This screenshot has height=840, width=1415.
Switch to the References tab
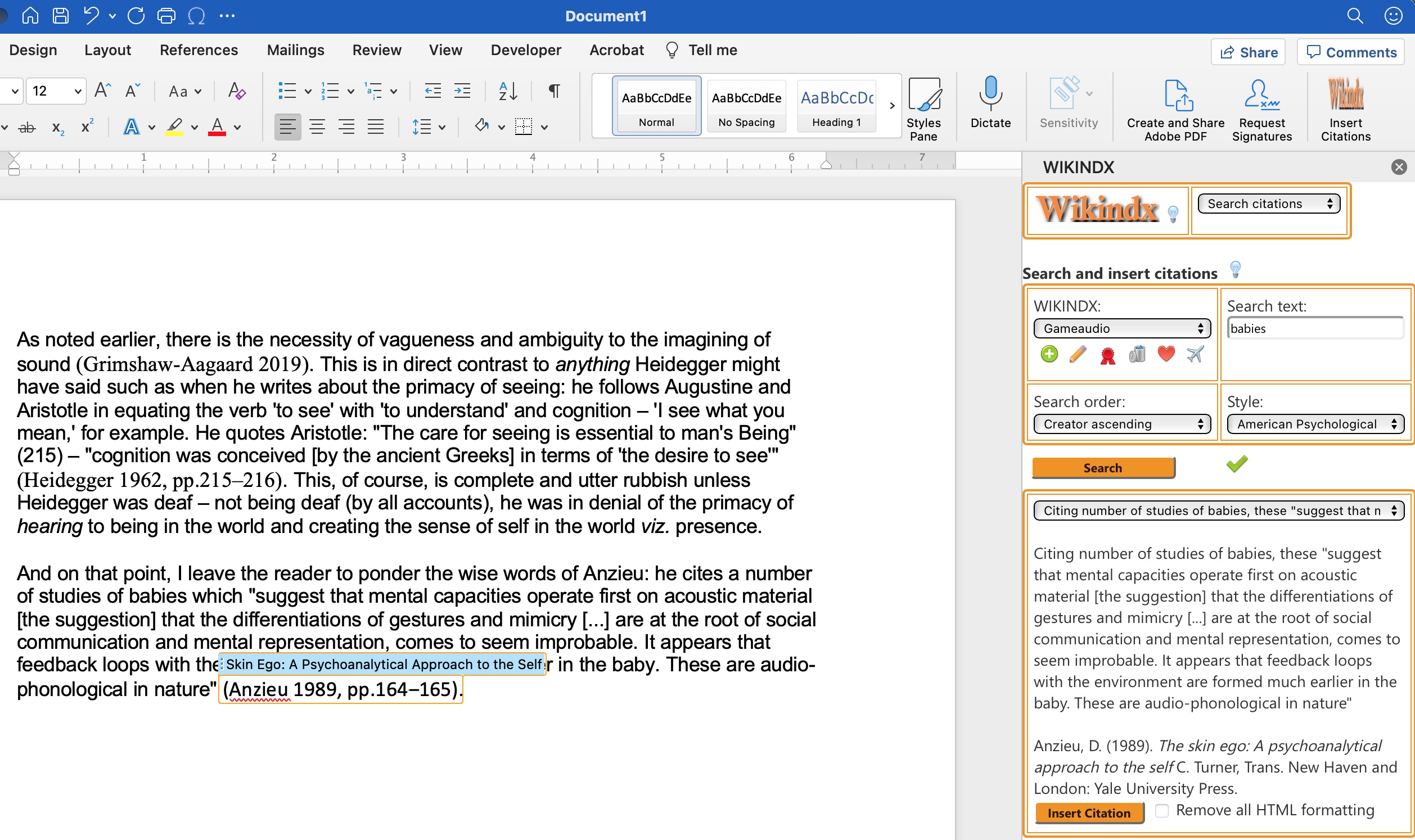tap(199, 50)
